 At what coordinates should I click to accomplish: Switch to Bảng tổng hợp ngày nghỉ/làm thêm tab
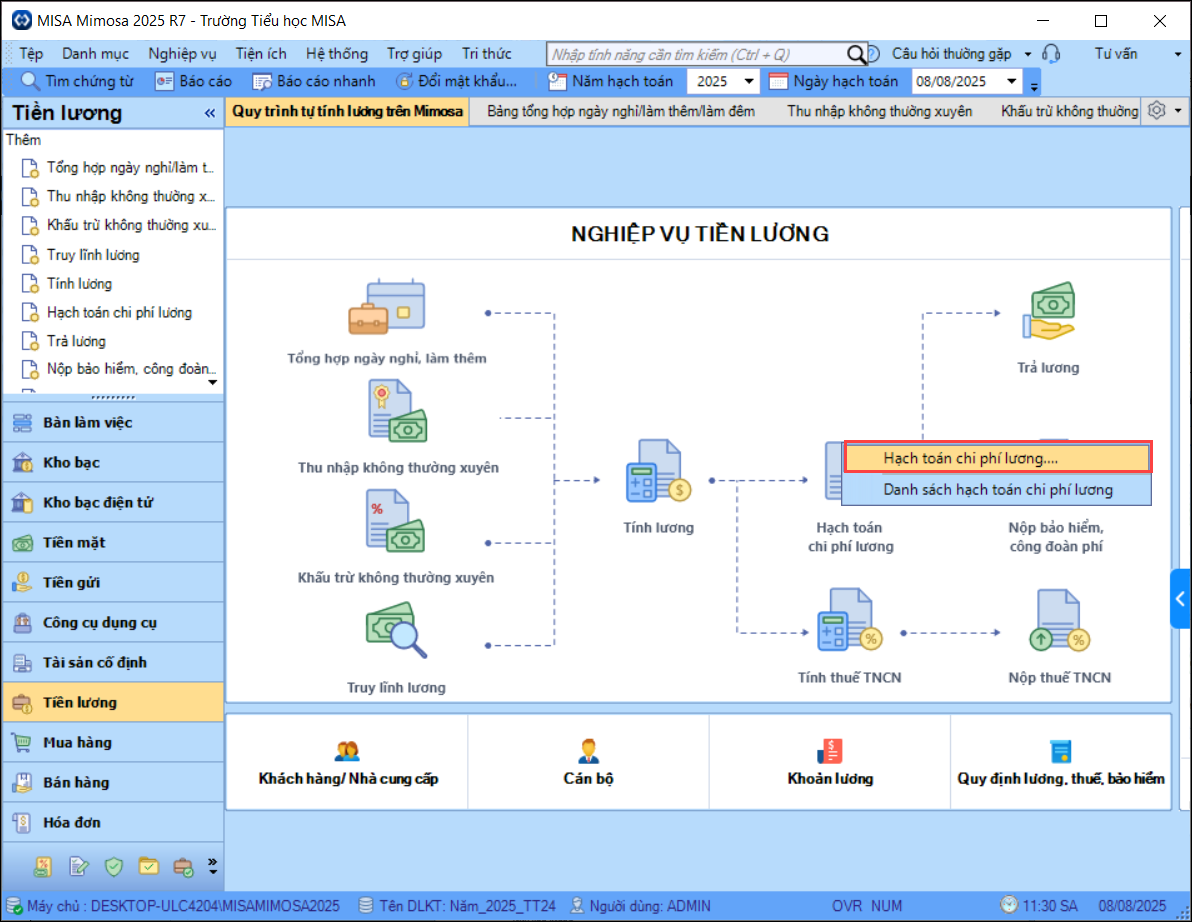pos(621,111)
